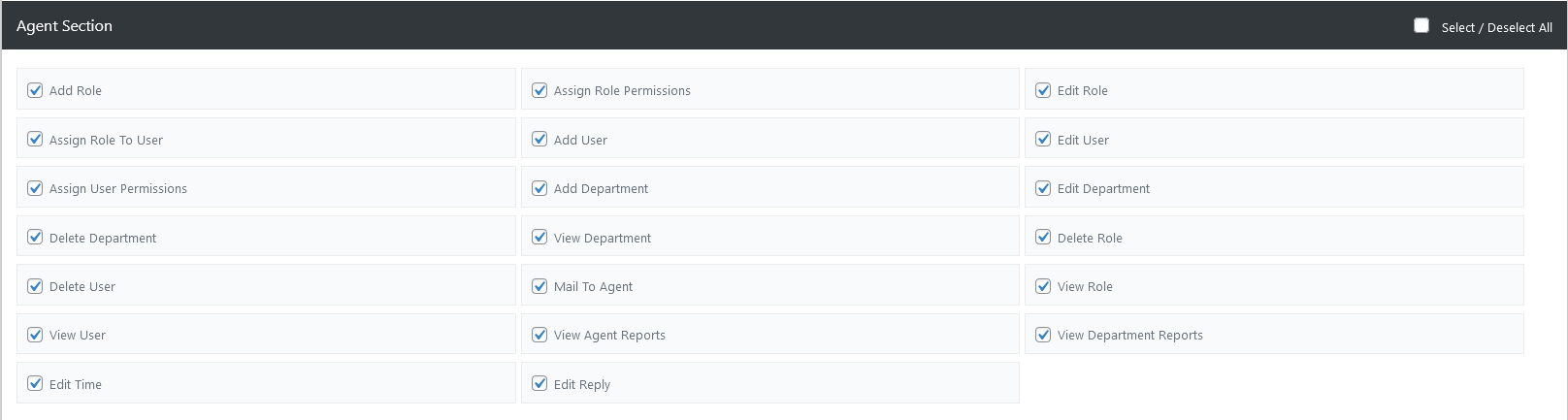Uncheck the Delete Role permission
The image size is (1568, 420).
point(1043,238)
